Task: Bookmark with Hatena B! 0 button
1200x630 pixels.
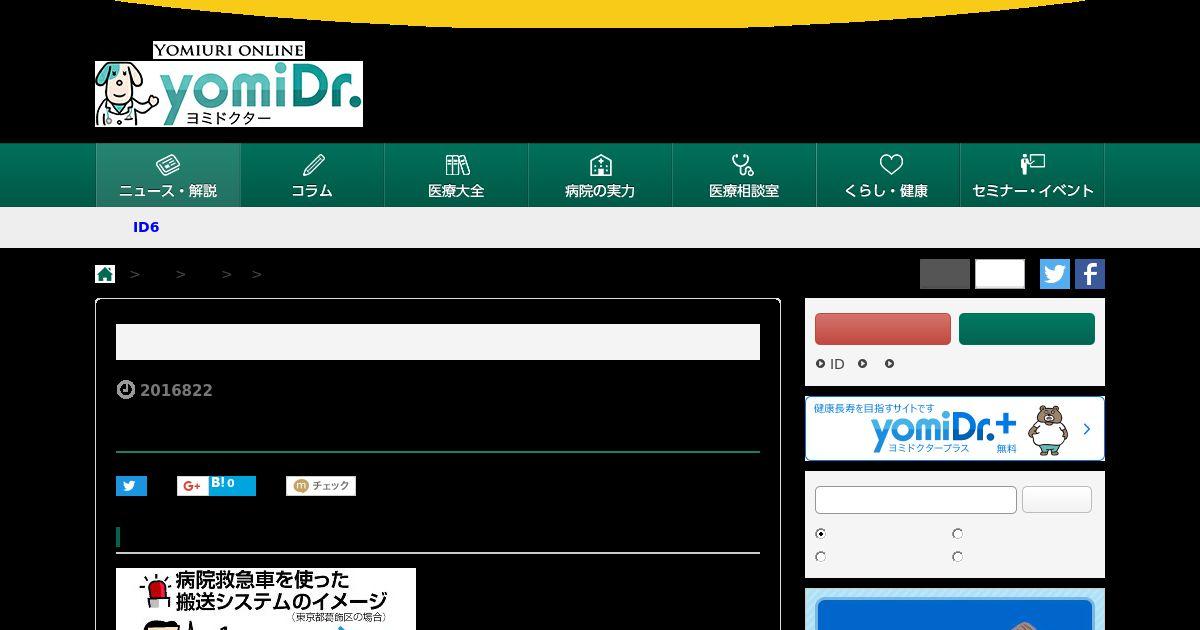Action: [231, 486]
